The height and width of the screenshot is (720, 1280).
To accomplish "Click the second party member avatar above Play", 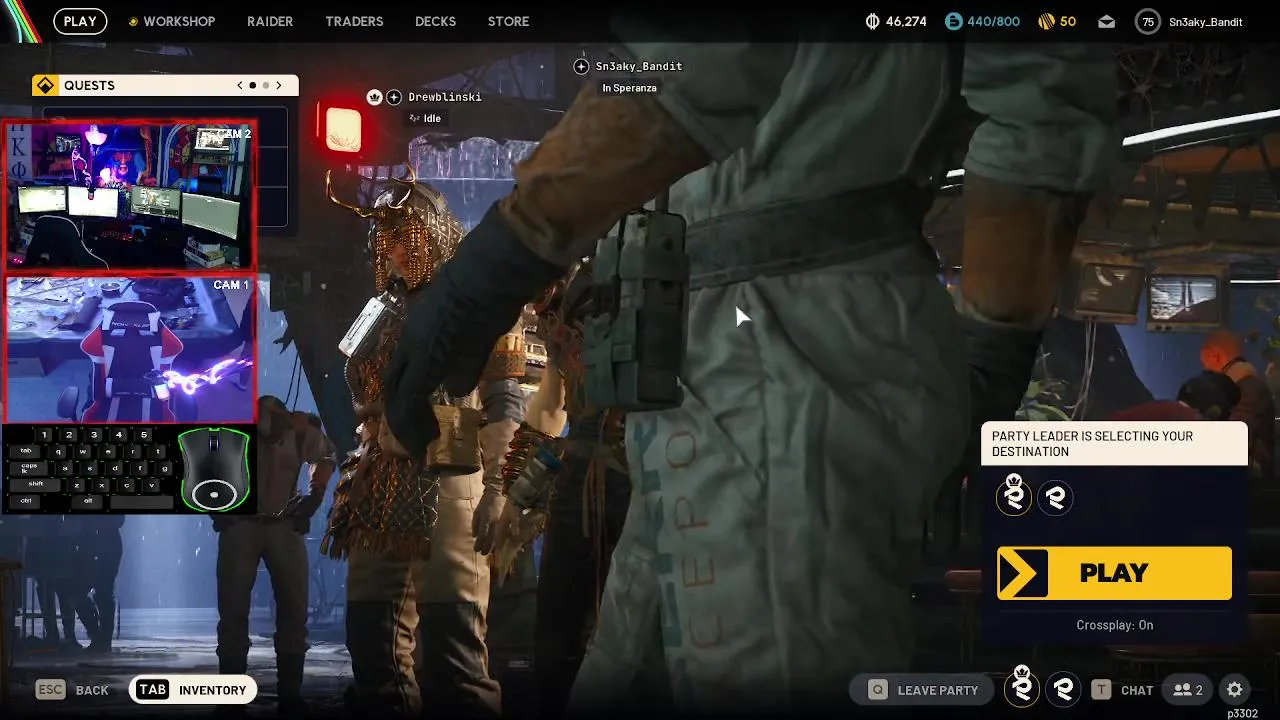I will (1056, 497).
